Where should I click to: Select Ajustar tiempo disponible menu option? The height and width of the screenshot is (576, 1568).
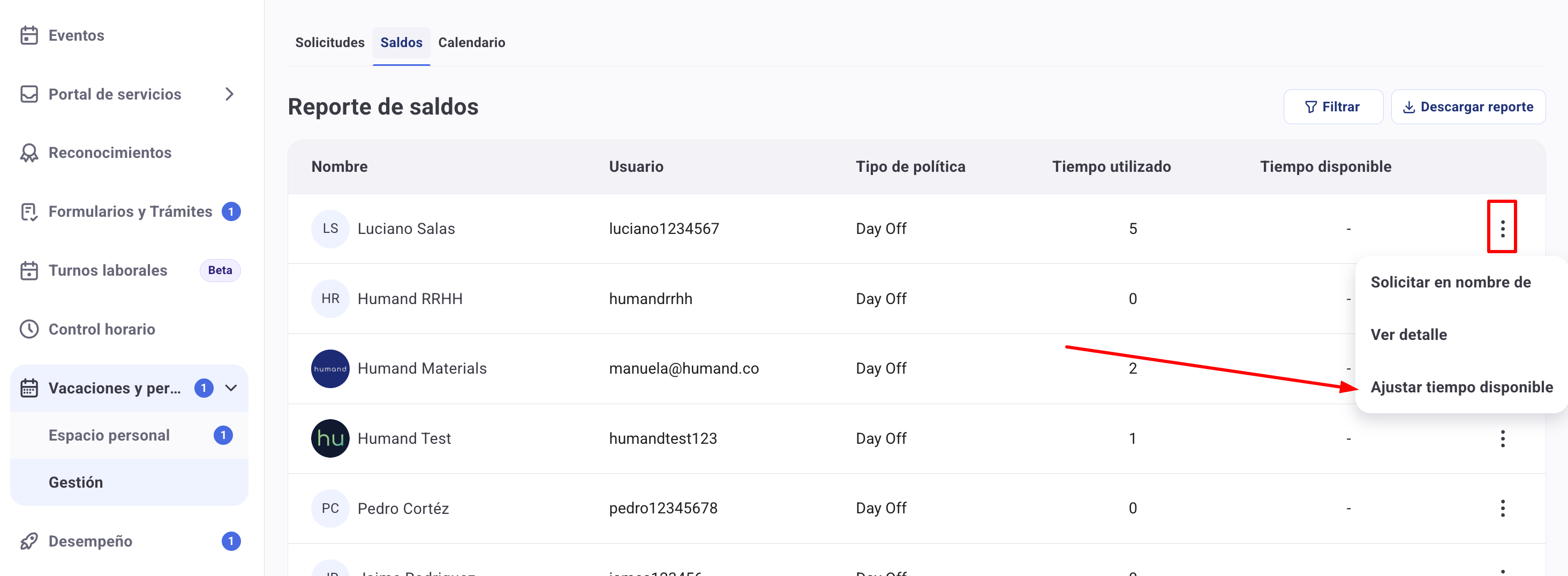[1461, 387]
